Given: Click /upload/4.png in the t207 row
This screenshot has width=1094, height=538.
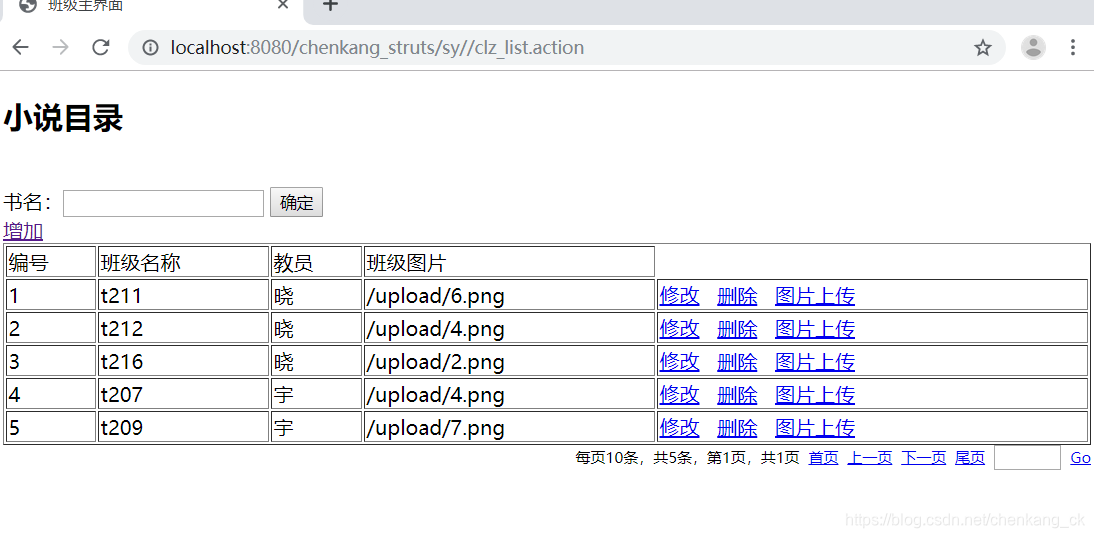Looking at the screenshot, I should 509,395.
